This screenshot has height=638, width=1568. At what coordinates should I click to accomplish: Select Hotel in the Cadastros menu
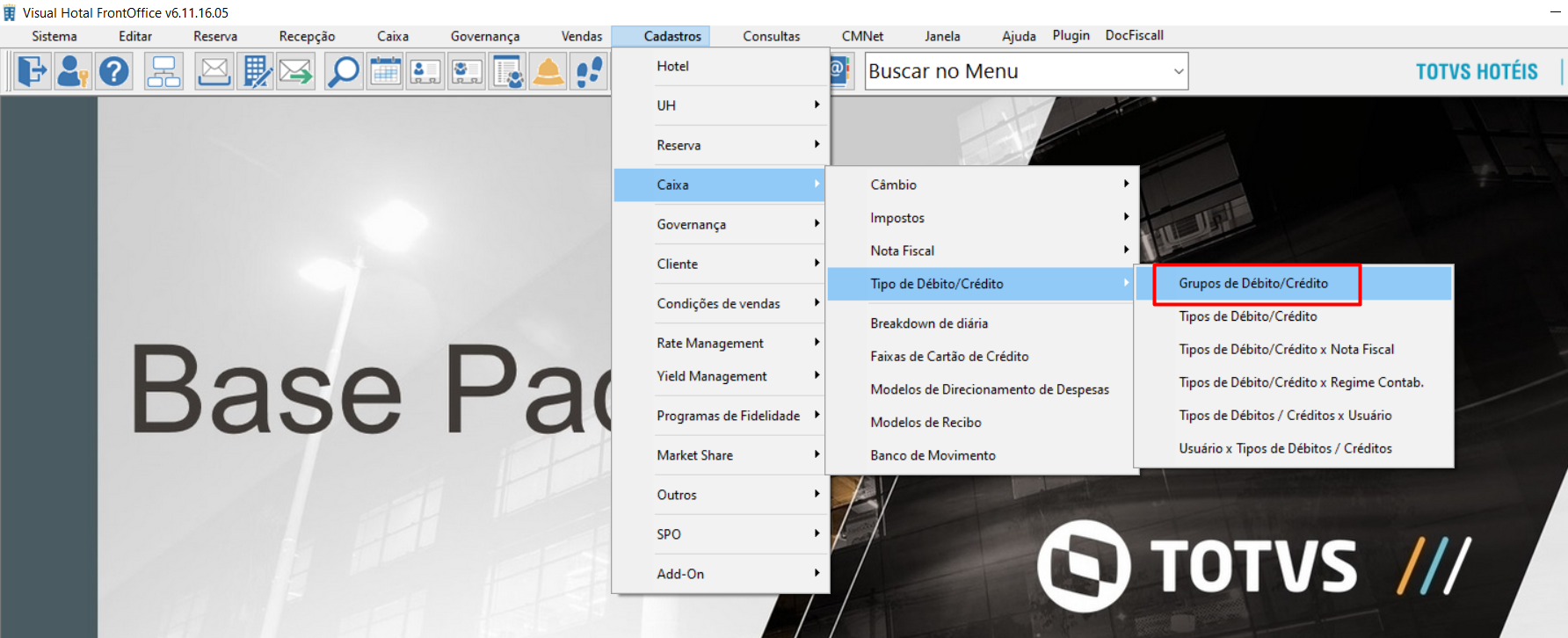coord(721,66)
